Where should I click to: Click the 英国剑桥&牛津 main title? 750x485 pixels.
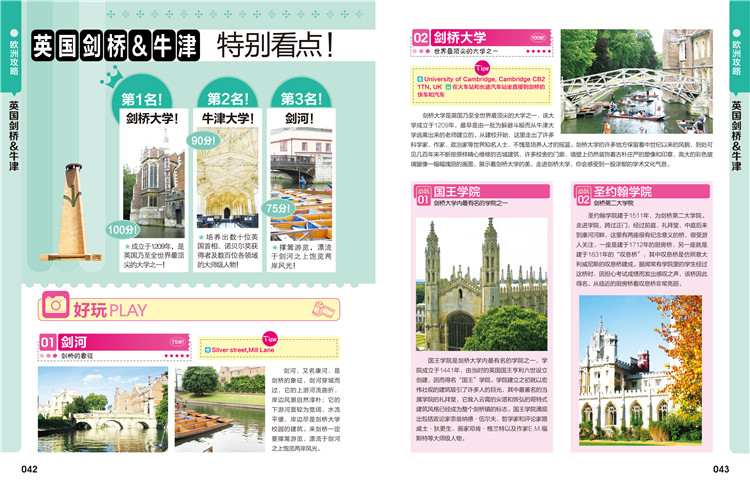point(116,46)
